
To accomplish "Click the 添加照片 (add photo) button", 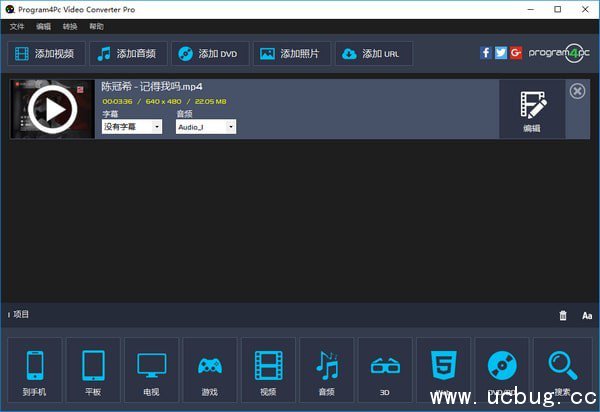I will [292, 54].
